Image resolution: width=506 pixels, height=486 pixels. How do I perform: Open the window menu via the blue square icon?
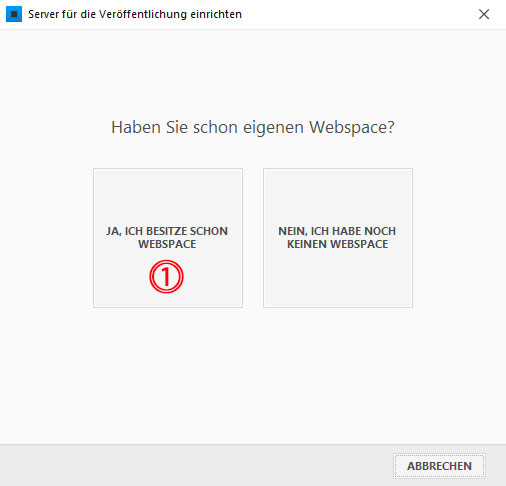coord(14,14)
